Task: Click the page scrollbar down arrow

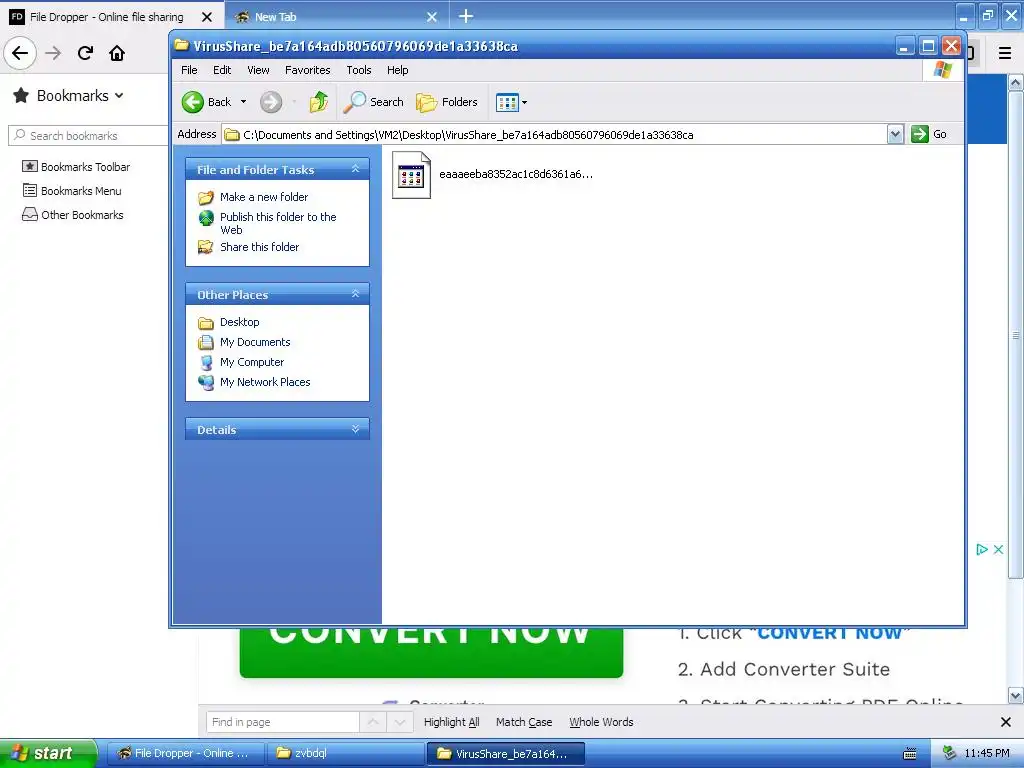Action: [x=1016, y=695]
